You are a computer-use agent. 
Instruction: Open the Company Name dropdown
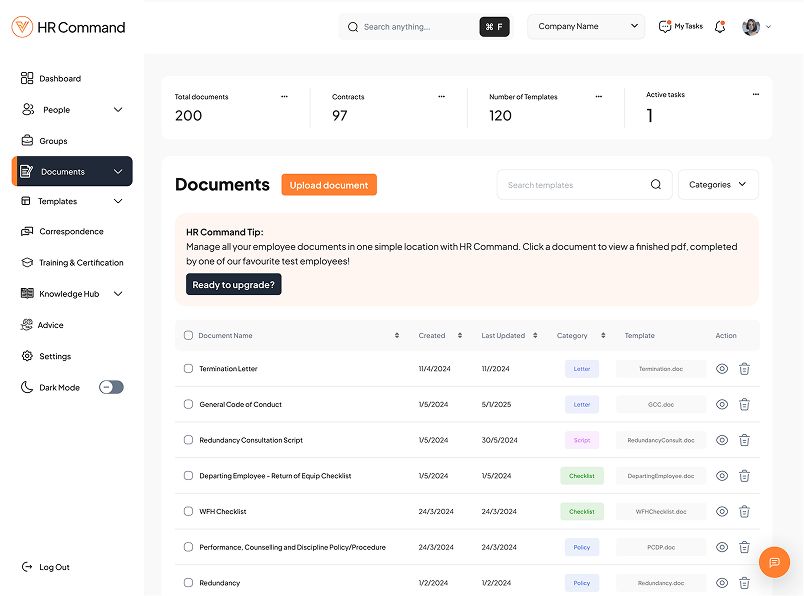(x=586, y=27)
